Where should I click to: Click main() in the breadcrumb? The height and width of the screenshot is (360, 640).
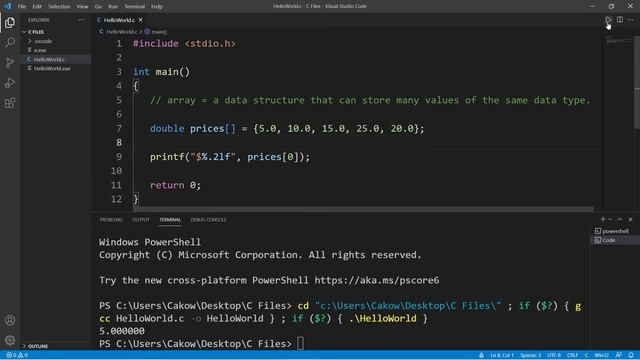pos(159,31)
